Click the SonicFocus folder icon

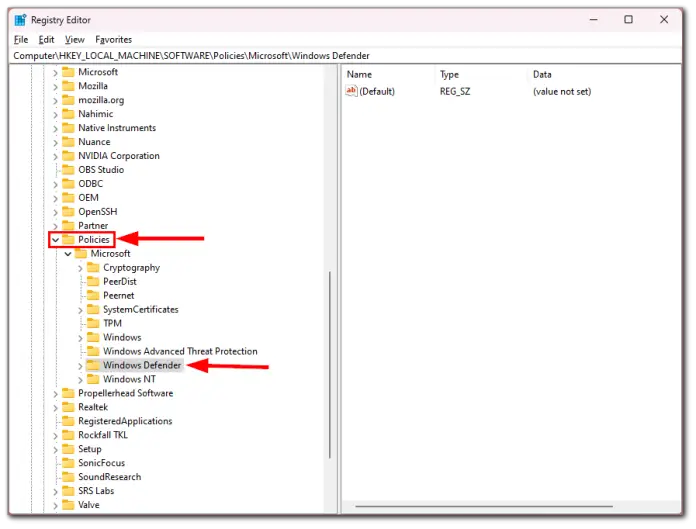[68, 463]
